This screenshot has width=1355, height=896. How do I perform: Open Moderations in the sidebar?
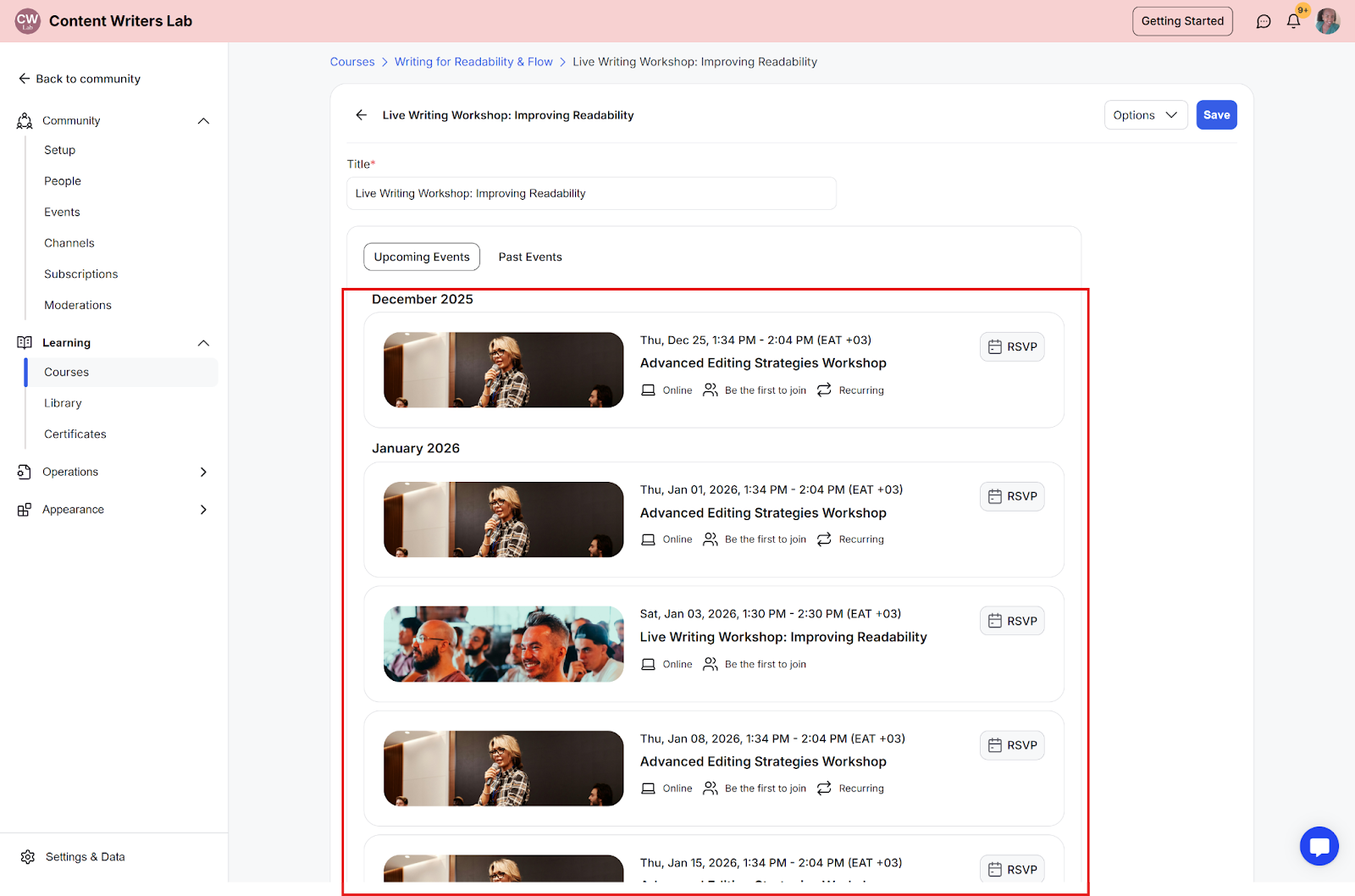[x=78, y=306]
